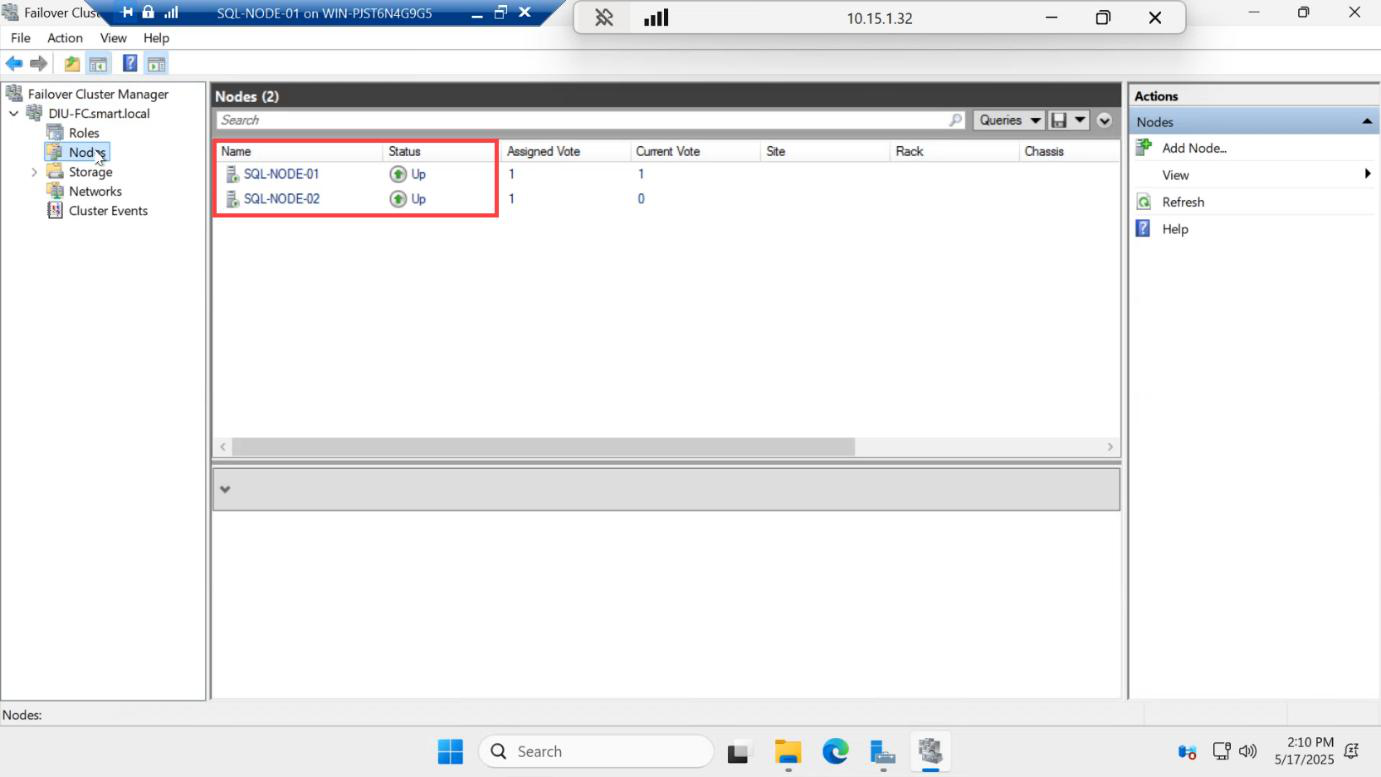1381x777 pixels.
Task: Open the View submenu in Actions pane
Action: [1254, 175]
